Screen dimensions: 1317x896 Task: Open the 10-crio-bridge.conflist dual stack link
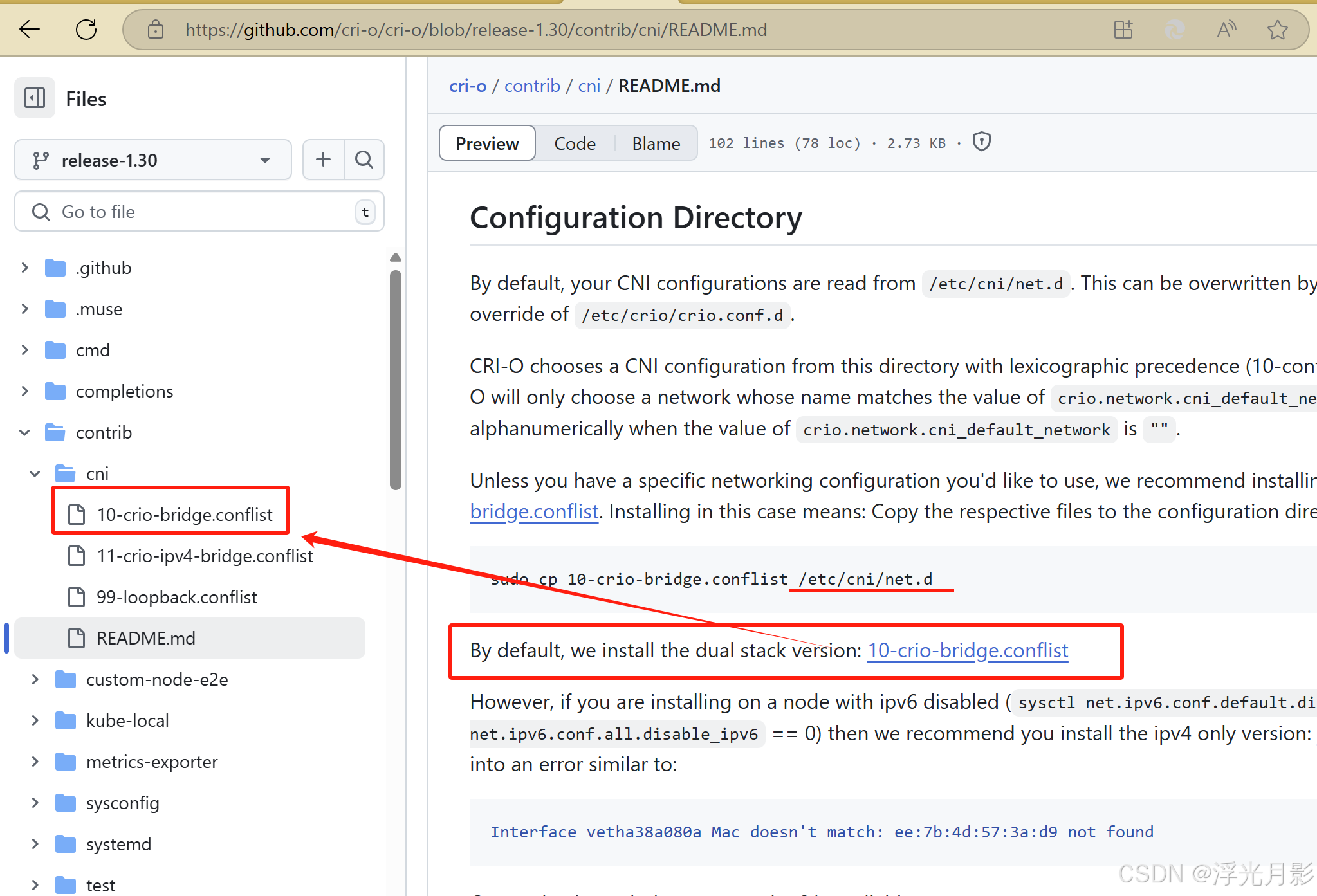point(968,650)
